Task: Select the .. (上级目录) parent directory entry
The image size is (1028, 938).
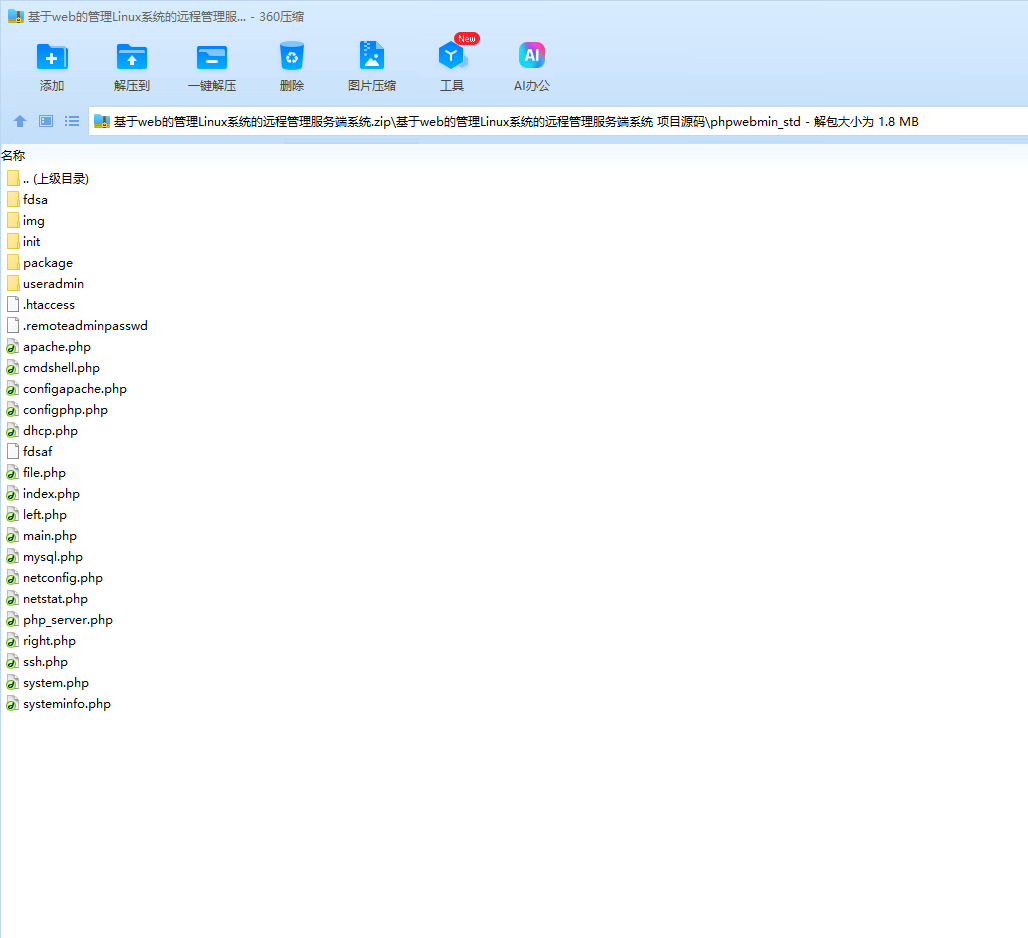Action: click(48, 178)
